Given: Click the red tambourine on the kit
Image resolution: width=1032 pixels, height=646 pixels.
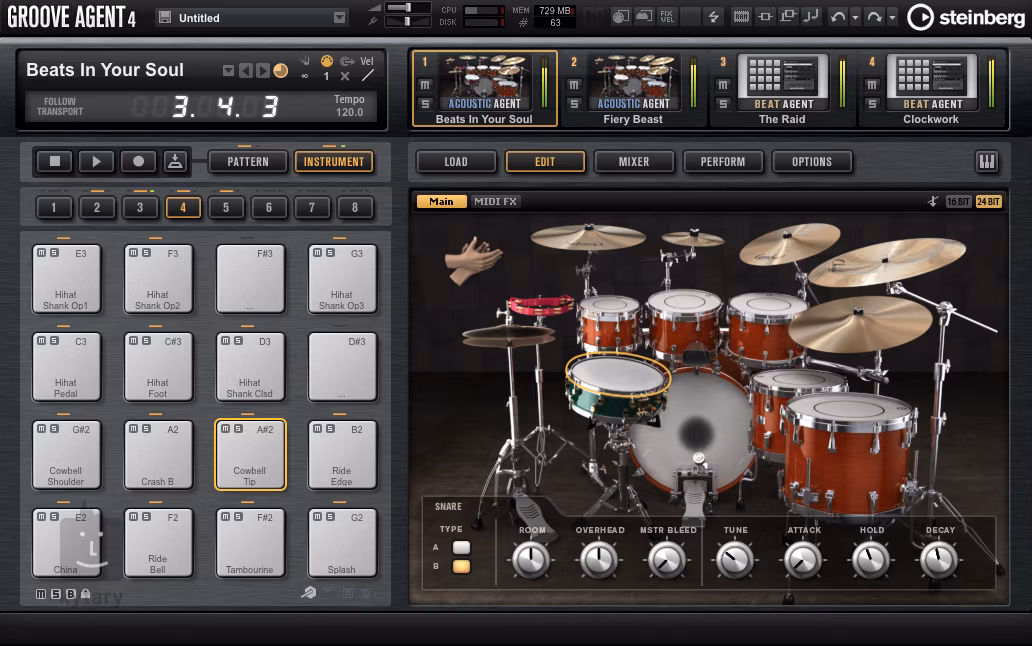Looking at the screenshot, I should 540,304.
